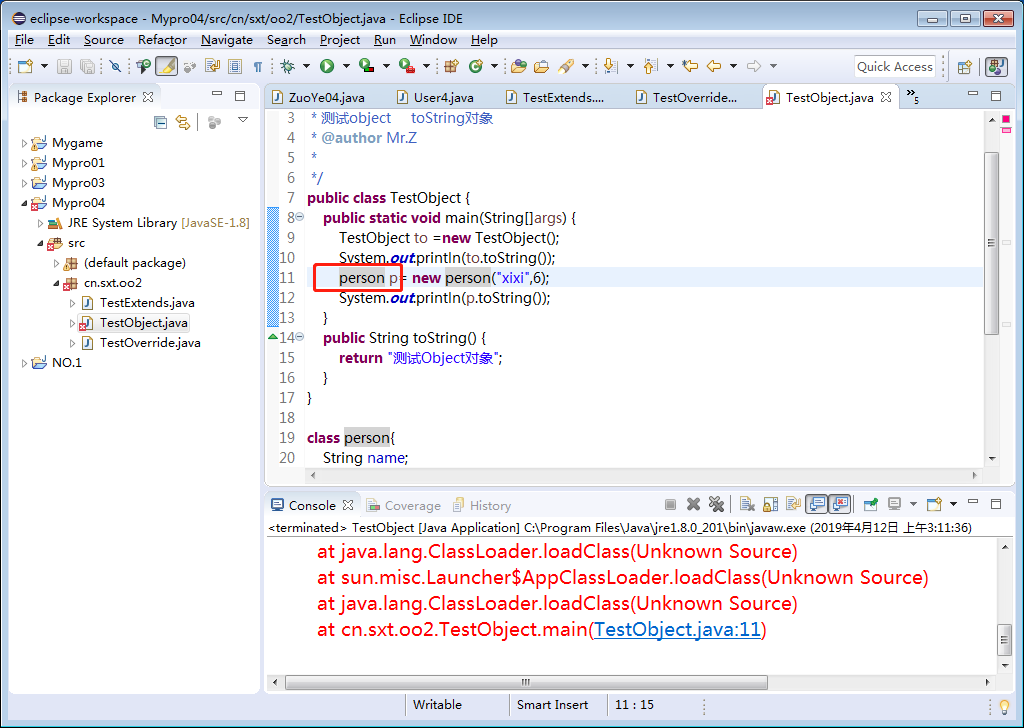Click the Save icon in the toolbar
Image resolution: width=1024 pixels, height=728 pixels.
click(x=64, y=66)
